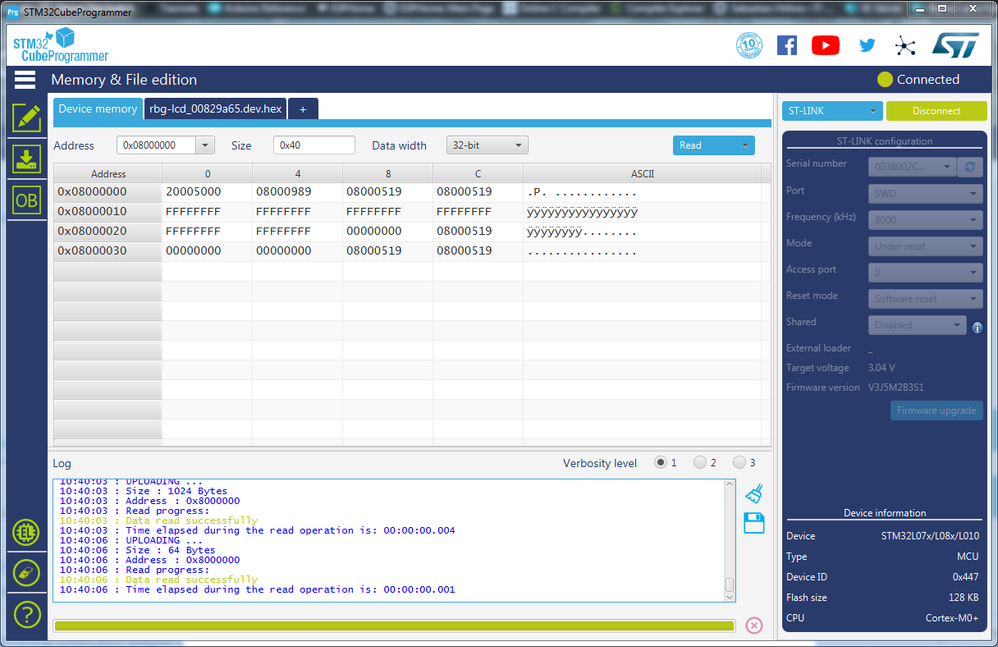Viewport: 998px width, 647px height.
Task: Select memory cell 08000989
Action: pos(297,191)
